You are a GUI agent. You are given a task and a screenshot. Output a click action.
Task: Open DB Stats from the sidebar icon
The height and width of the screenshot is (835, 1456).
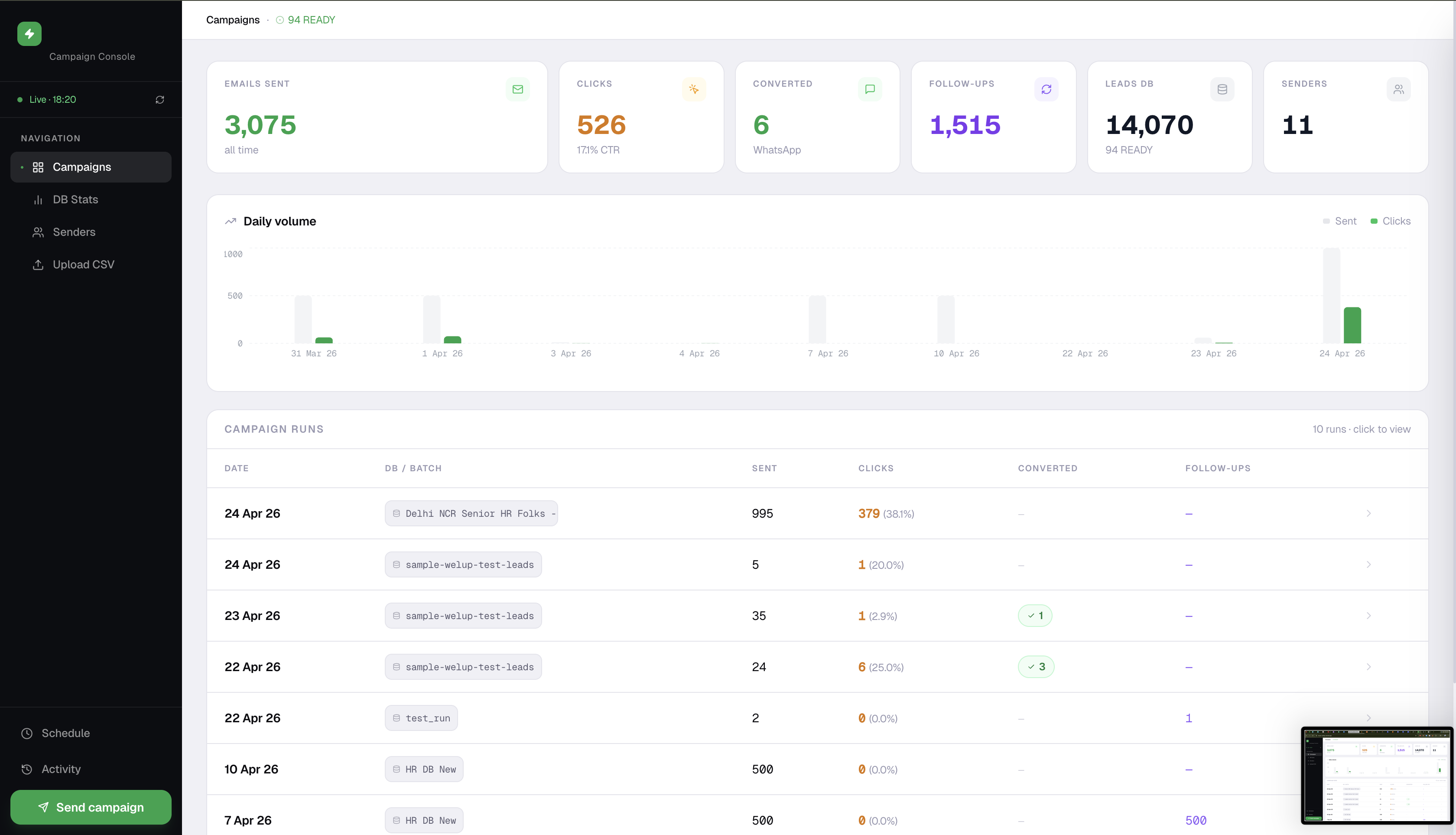click(x=38, y=199)
